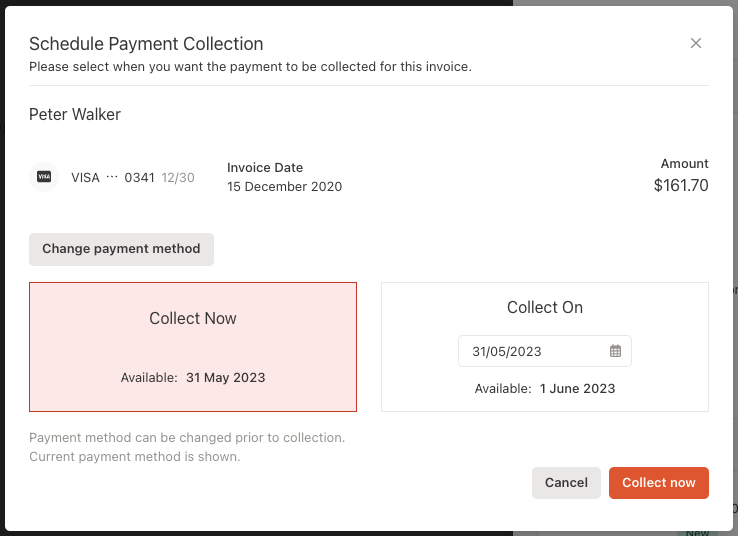This screenshot has width=738, height=536.
Task: Click the Available 31 May 2023 text
Action: (x=193, y=378)
